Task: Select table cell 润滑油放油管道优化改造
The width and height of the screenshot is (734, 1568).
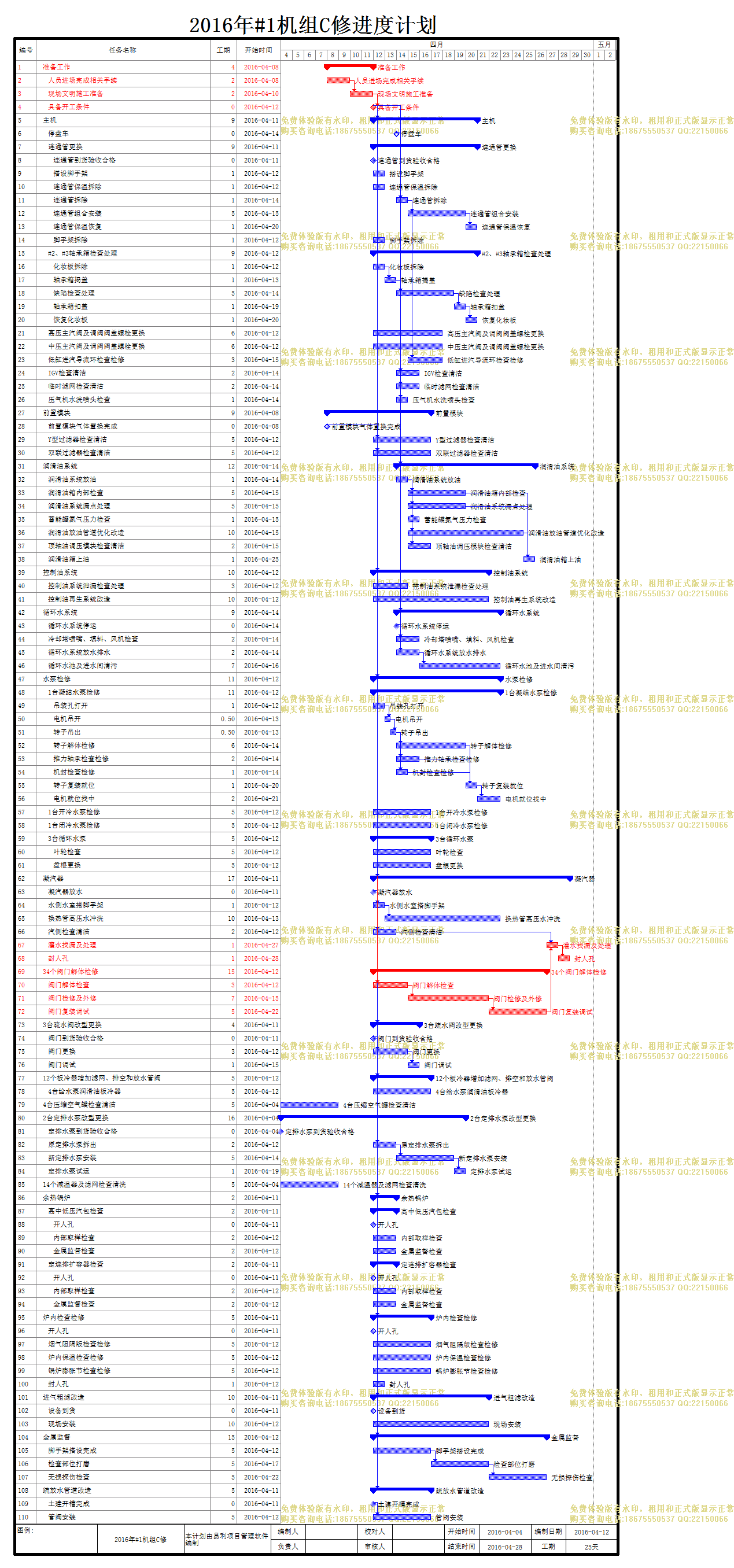Action: pos(86,533)
